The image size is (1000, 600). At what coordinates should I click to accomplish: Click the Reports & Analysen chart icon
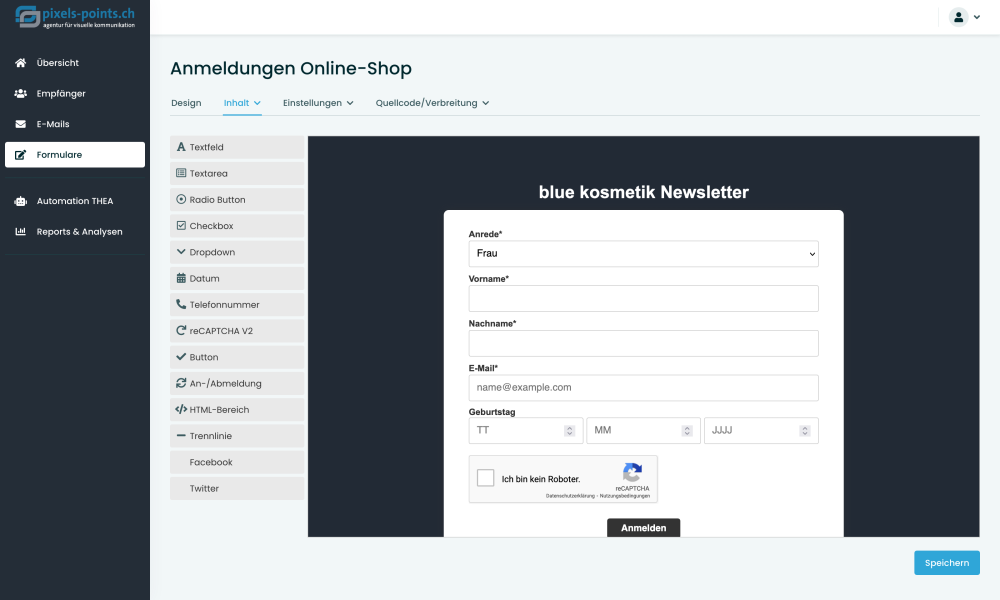(x=20, y=231)
